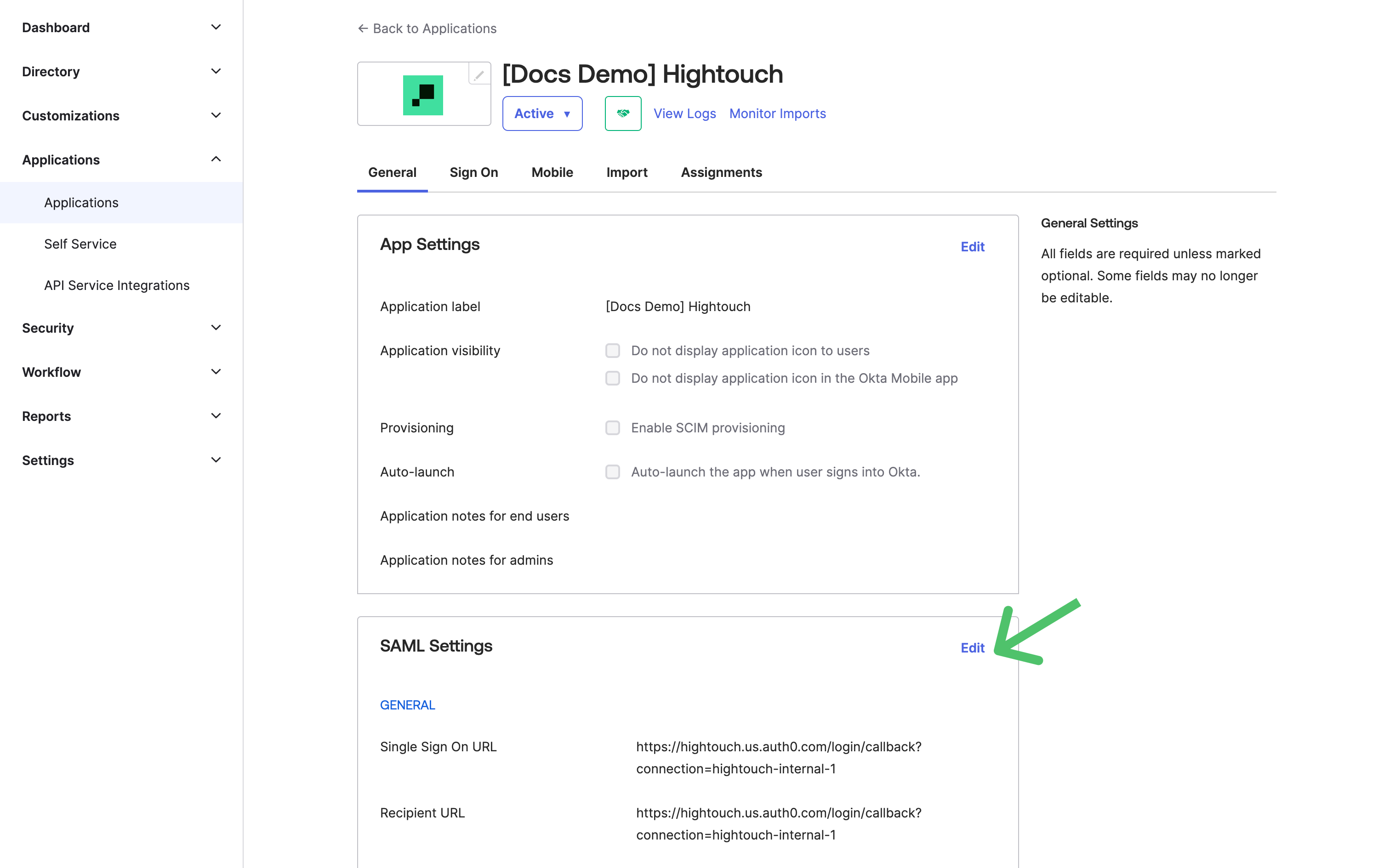Click the Back to Applications arrow
Viewport: 1390px width, 868px height.
pyautogui.click(x=363, y=28)
